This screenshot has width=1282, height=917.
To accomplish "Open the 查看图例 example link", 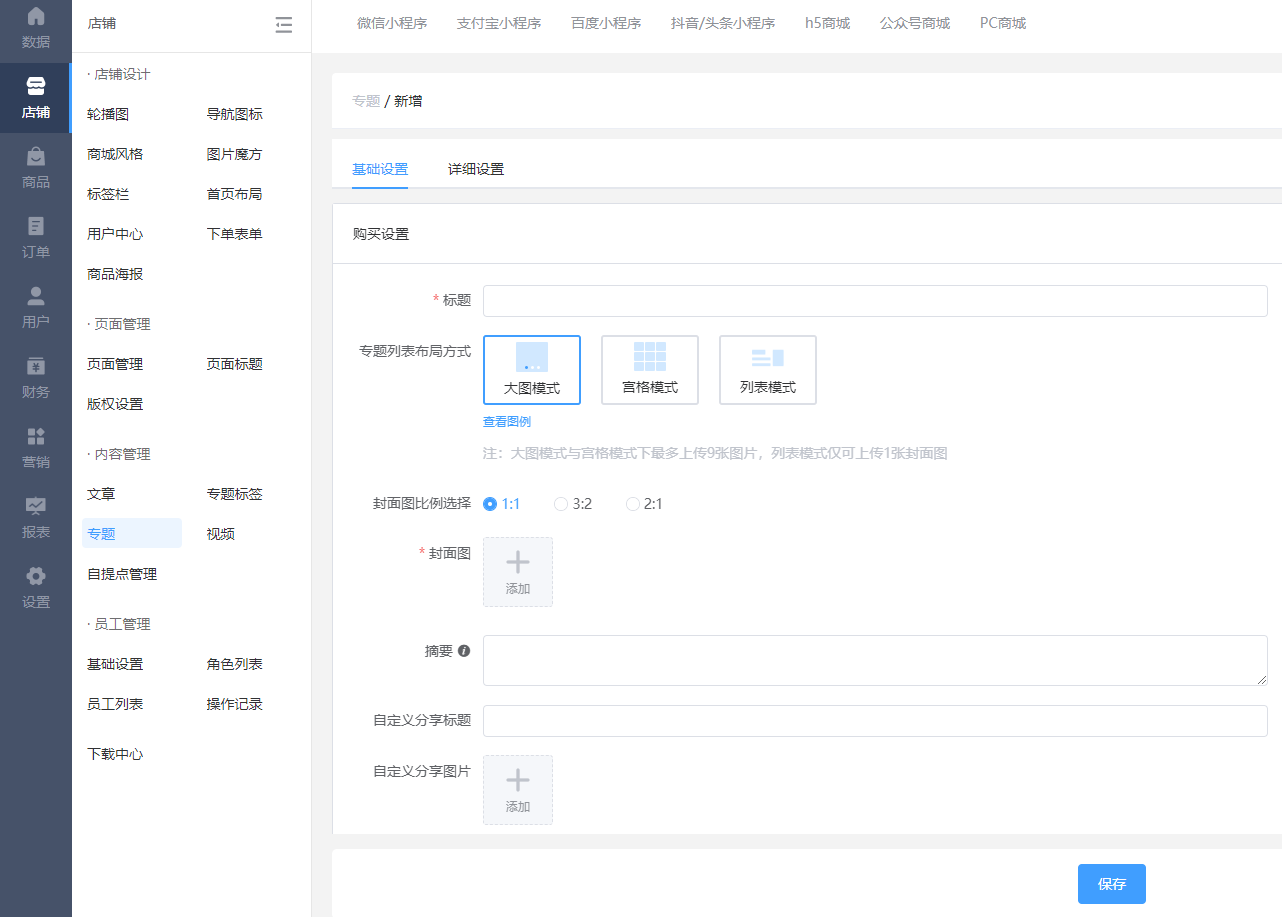I will pyautogui.click(x=507, y=422).
